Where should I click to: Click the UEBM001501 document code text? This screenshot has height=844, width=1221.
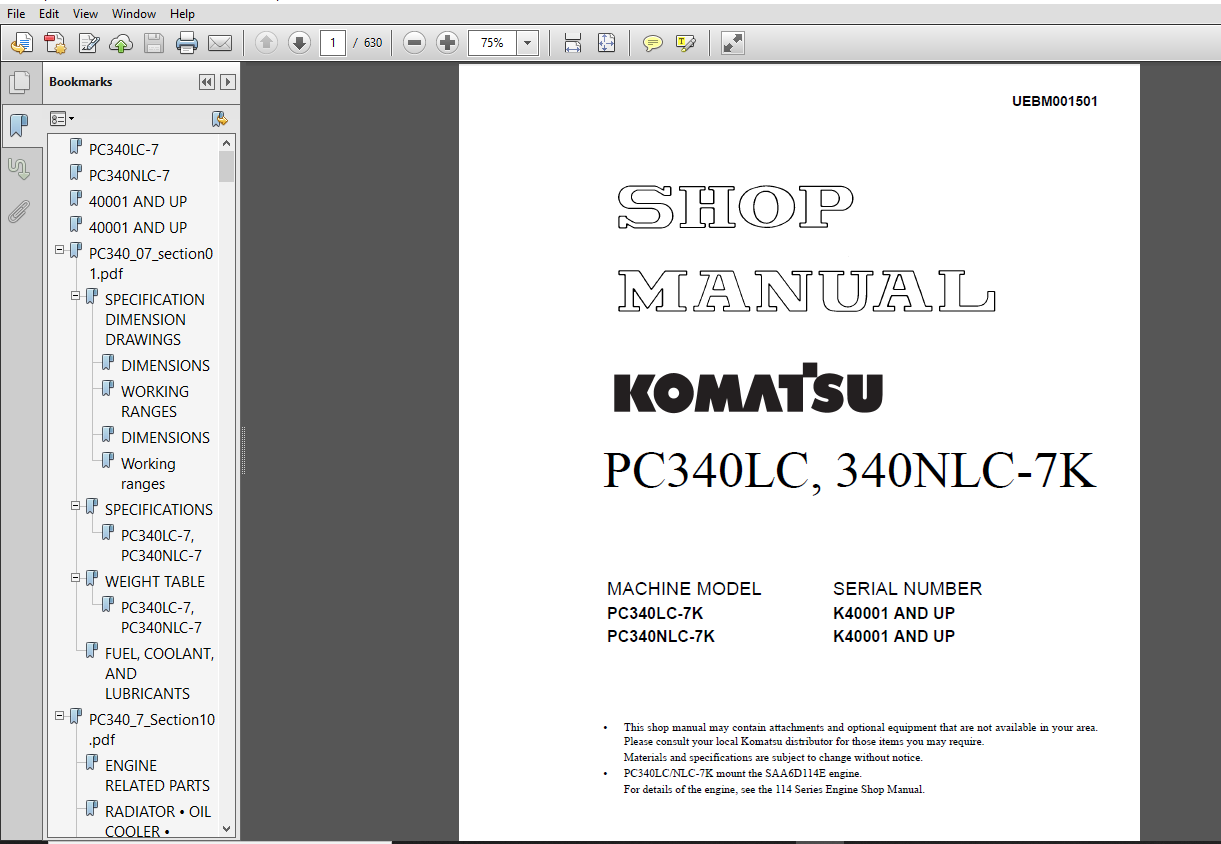tap(1055, 101)
